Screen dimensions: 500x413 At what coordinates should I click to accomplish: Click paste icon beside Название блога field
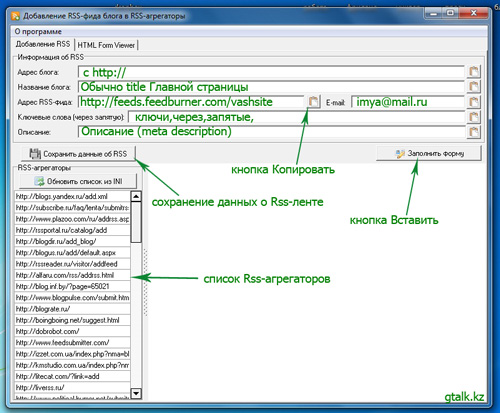click(x=474, y=87)
